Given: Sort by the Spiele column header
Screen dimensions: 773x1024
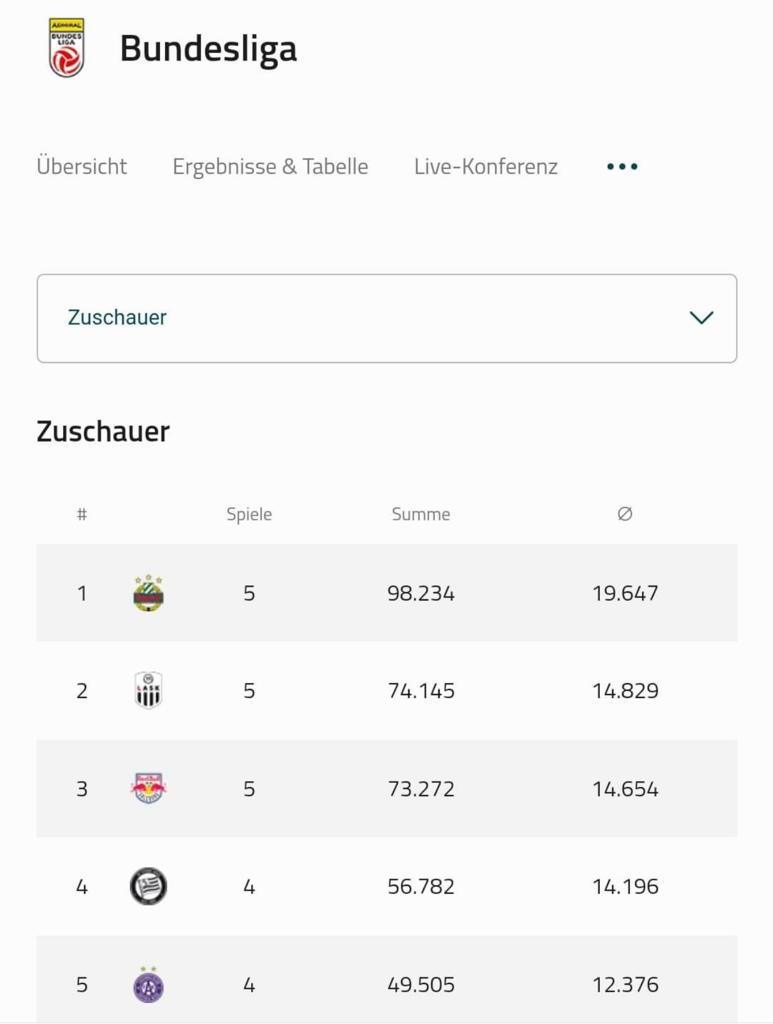Looking at the screenshot, I should pyautogui.click(x=249, y=514).
